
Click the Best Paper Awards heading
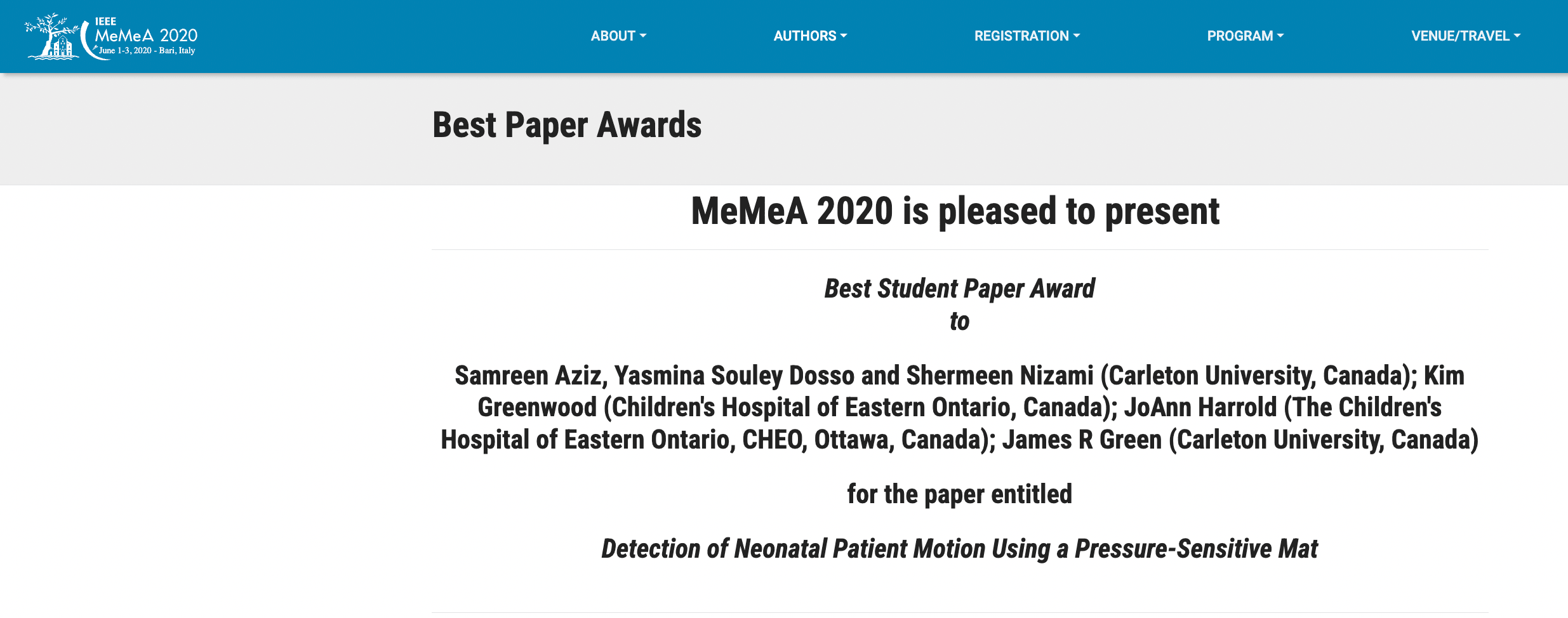click(567, 125)
